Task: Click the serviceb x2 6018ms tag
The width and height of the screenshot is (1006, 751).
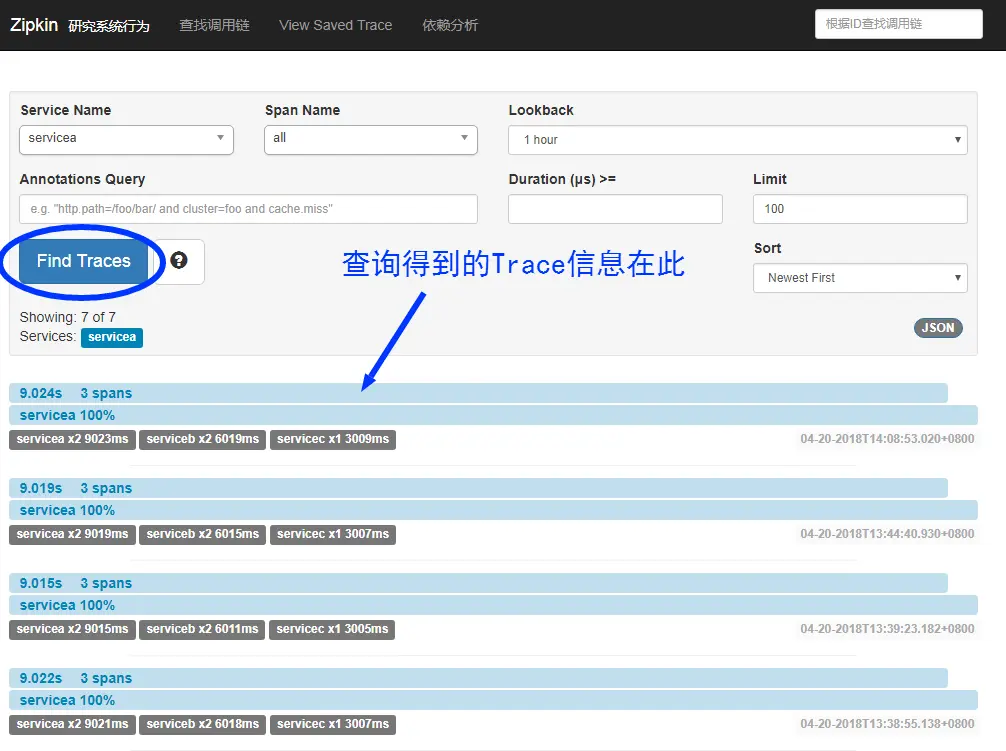Action: [203, 724]
